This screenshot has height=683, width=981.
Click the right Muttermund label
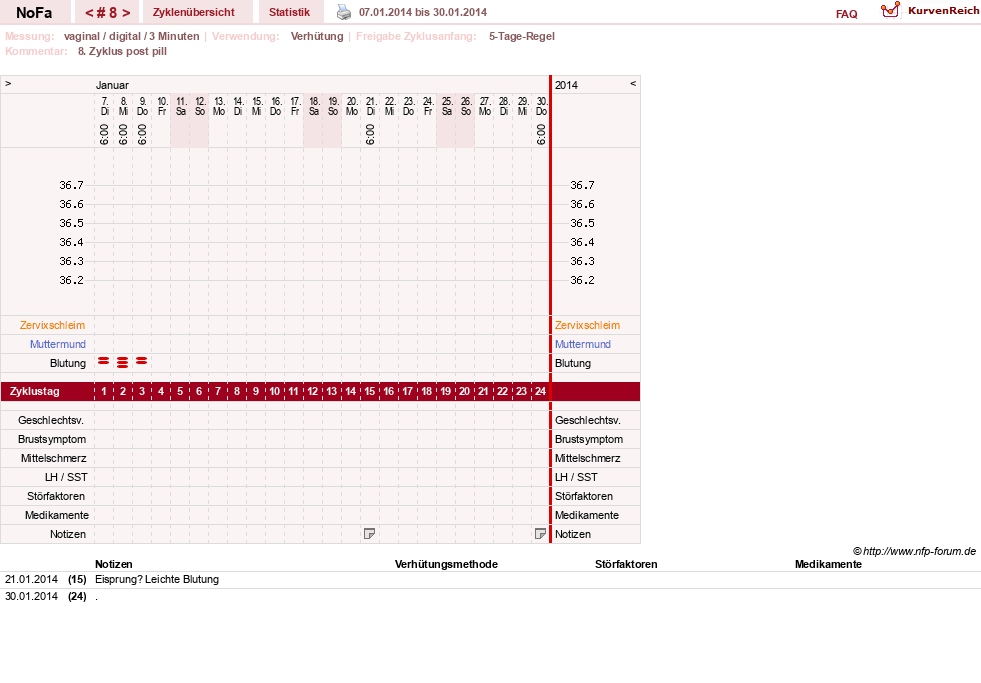pyautogui.click(x=583, y=344)
